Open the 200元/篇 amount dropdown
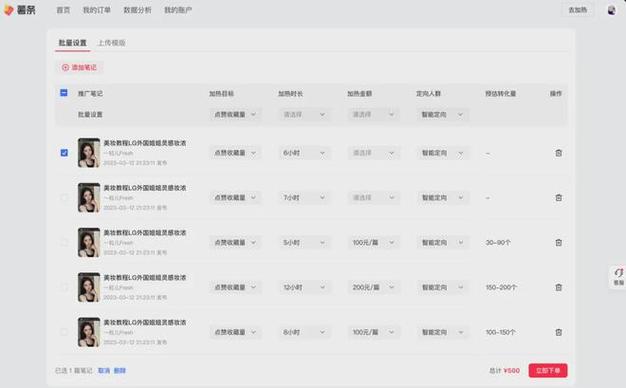This screenshot has height=388, width=626. pyautogui.click(x=373, y=287)
